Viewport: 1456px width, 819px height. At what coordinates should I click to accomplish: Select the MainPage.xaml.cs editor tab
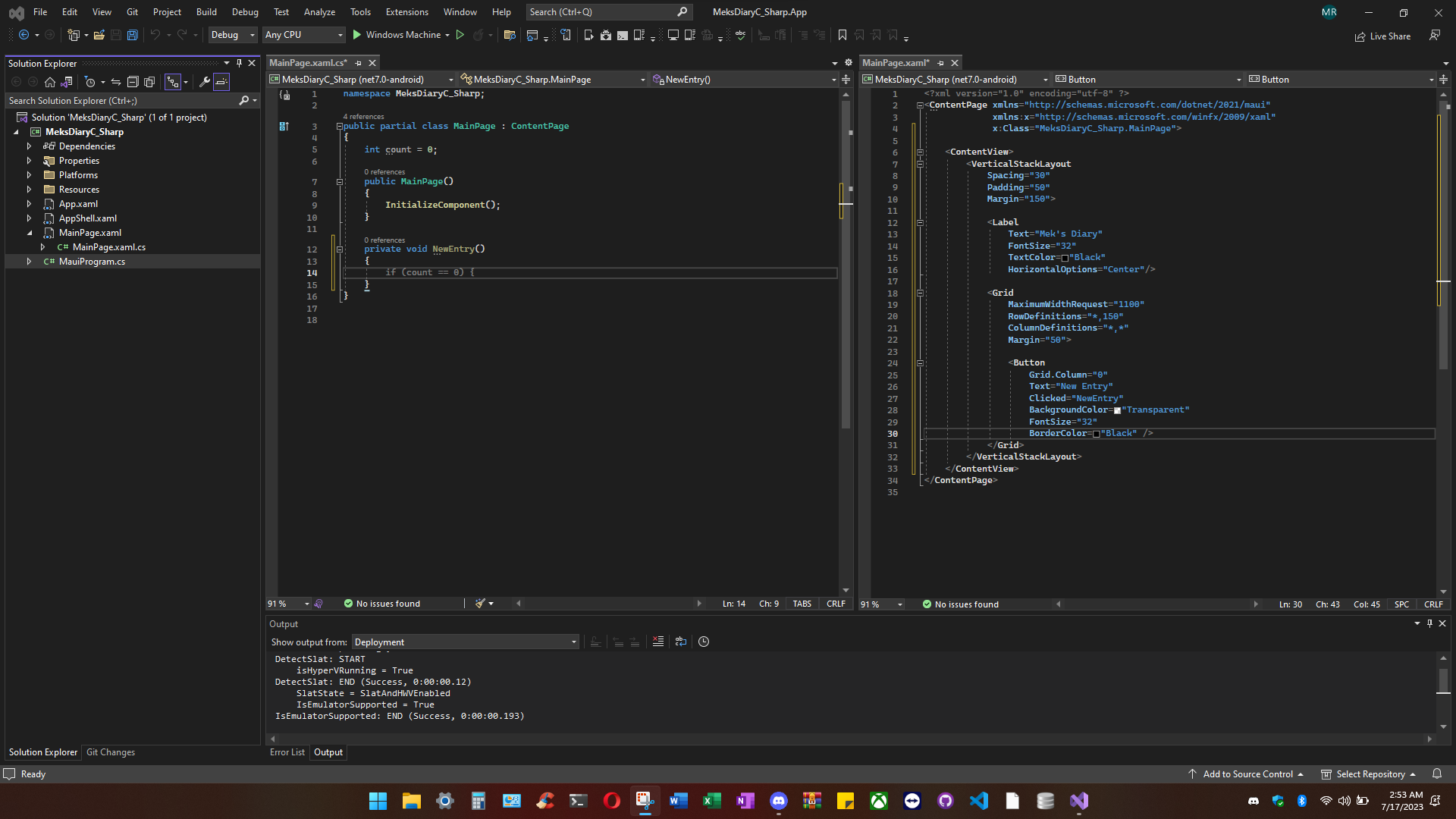(308, 63)
